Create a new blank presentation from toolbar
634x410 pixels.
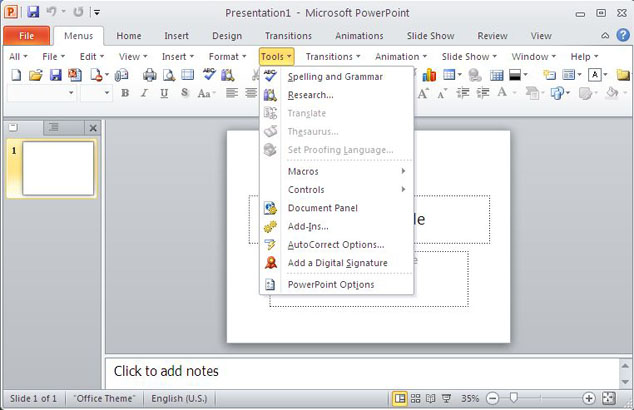16,75
